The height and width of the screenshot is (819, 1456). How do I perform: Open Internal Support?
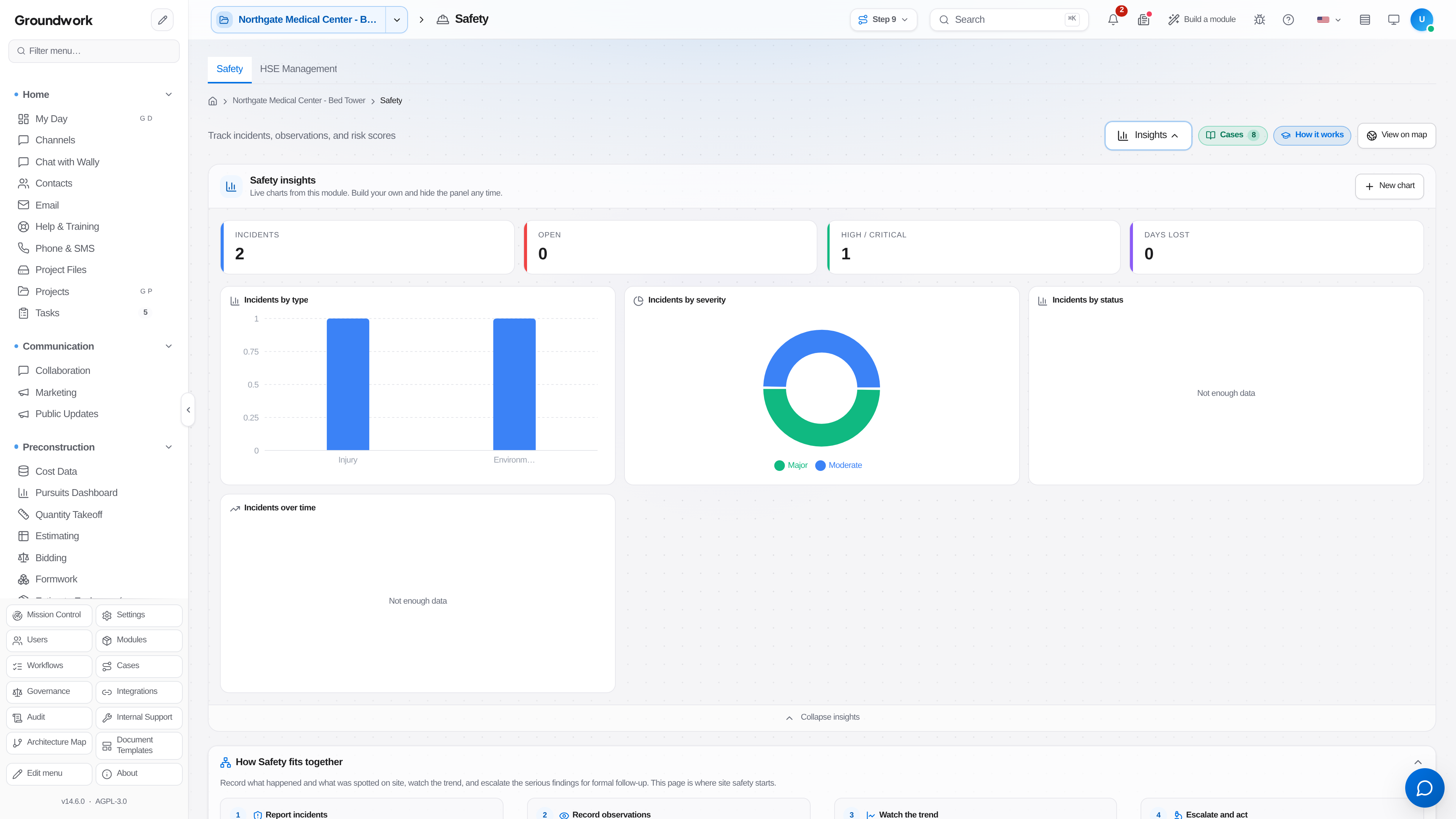pos(139,717)
